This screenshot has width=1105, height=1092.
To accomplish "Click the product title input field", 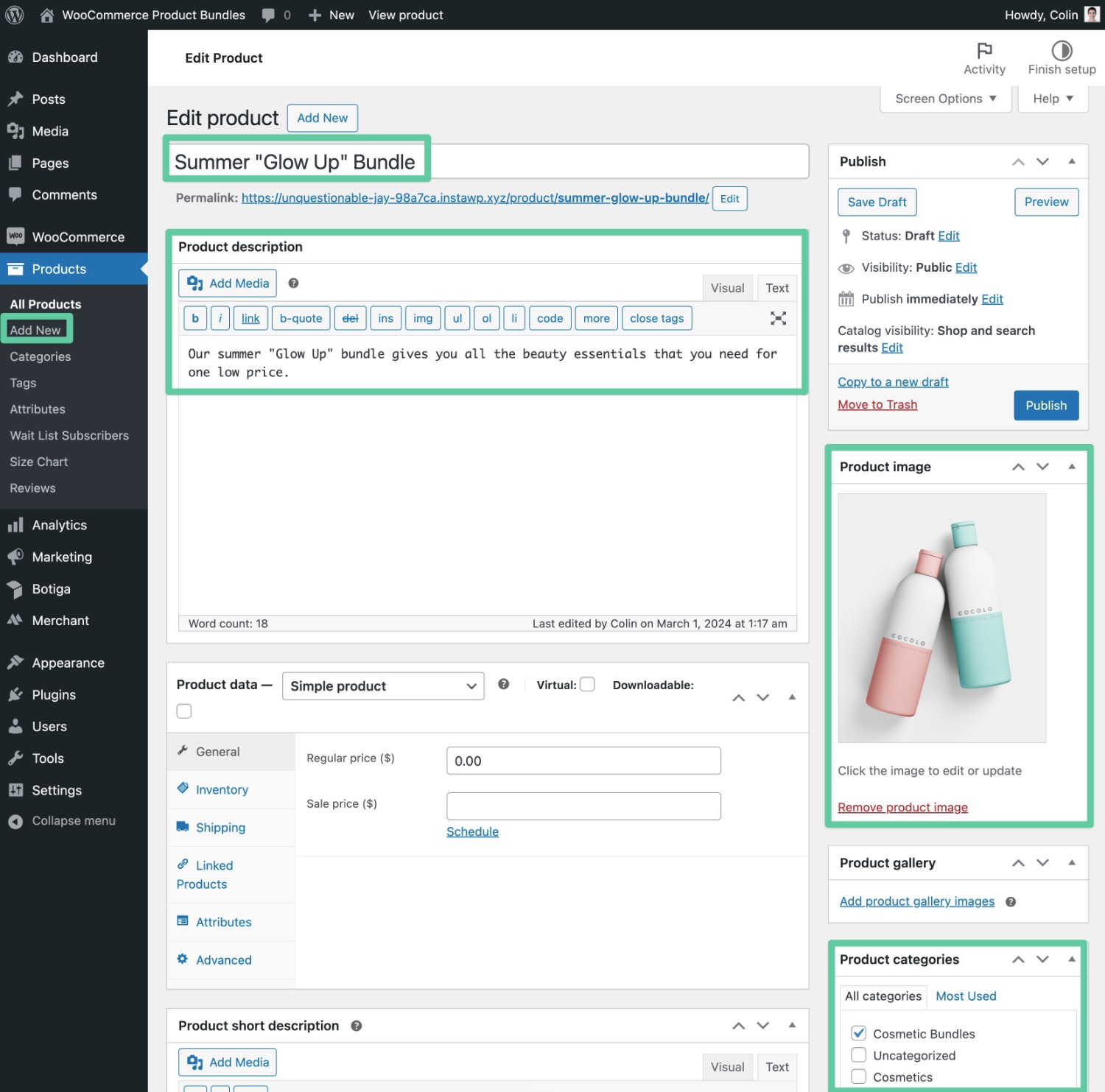I will (x=488, y=161).
